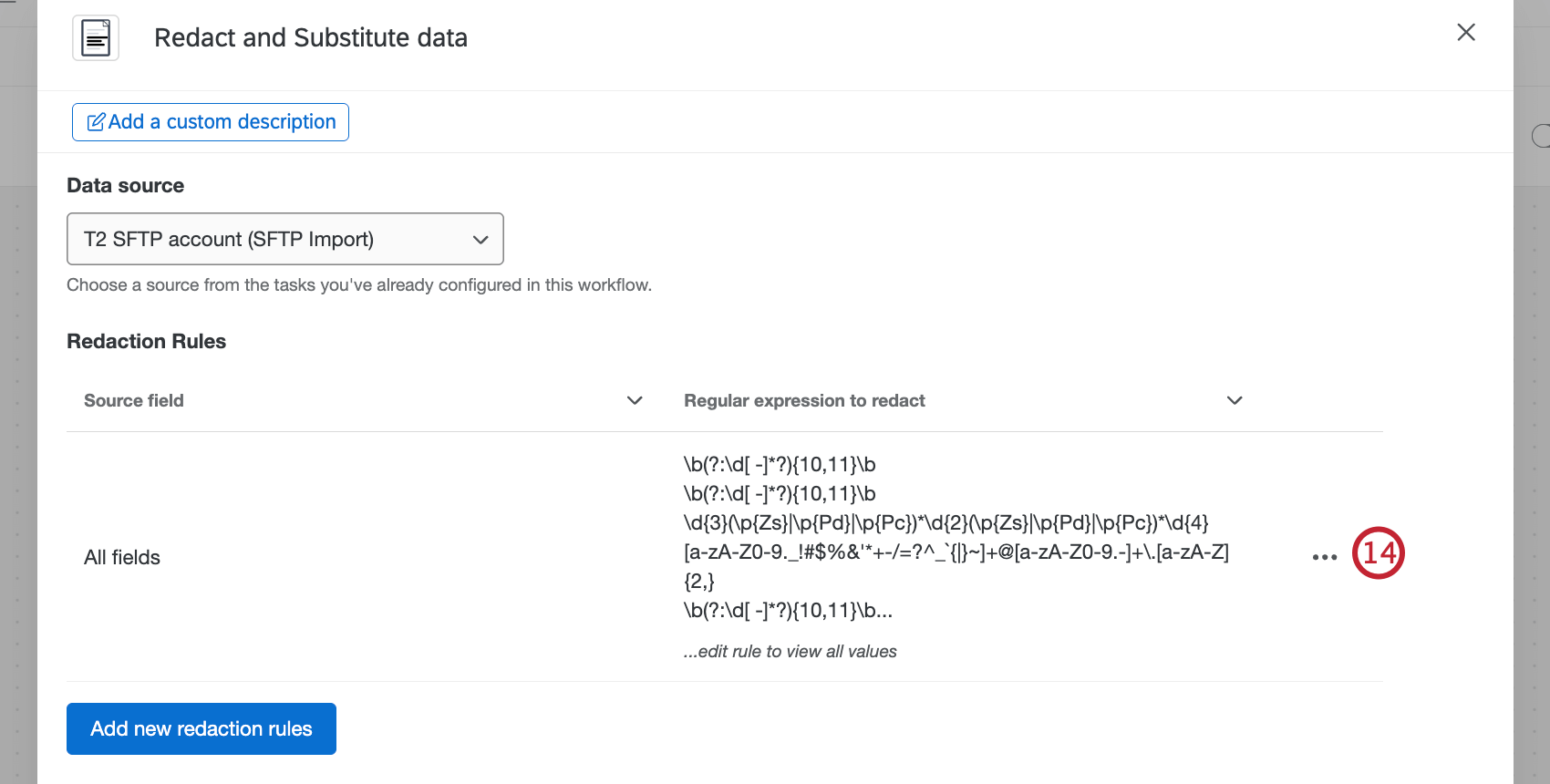Viewport: 1550px width, 784px height.
Task: Click the Regular expression to redact header
Action: click(x=804, y=400)
